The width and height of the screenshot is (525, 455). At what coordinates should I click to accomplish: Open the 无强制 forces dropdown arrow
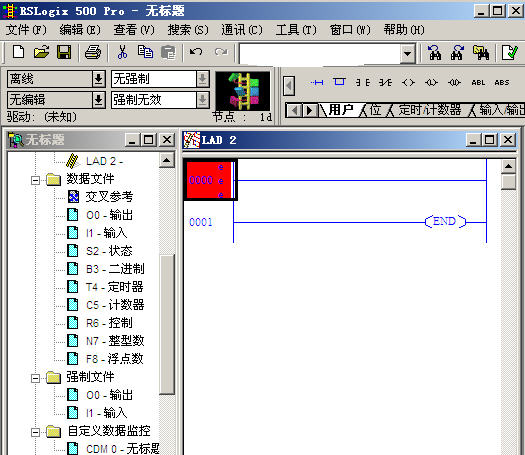coord(202,79)
